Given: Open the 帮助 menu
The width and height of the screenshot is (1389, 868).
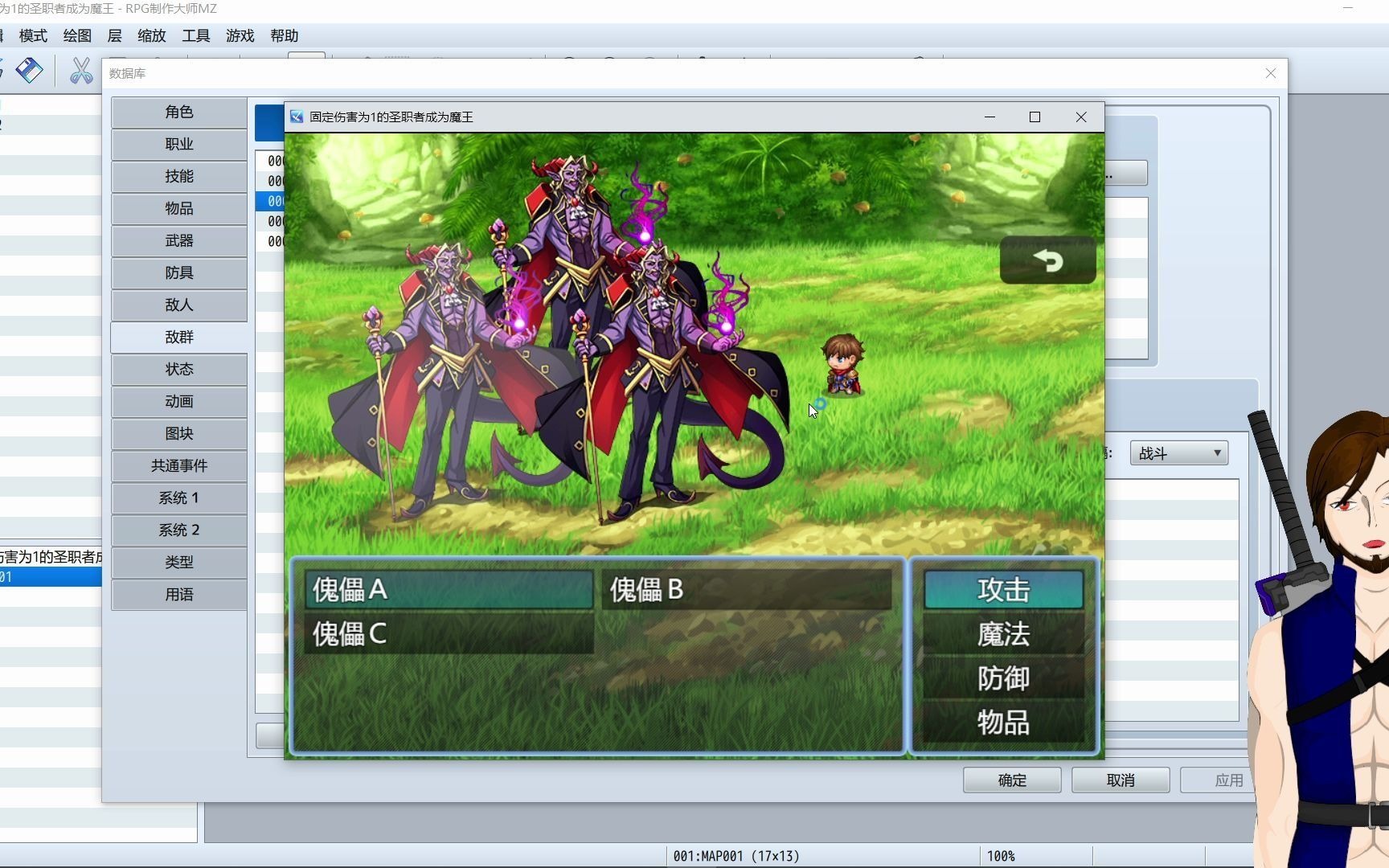Looking at the screenshot, I should point(285,35).
